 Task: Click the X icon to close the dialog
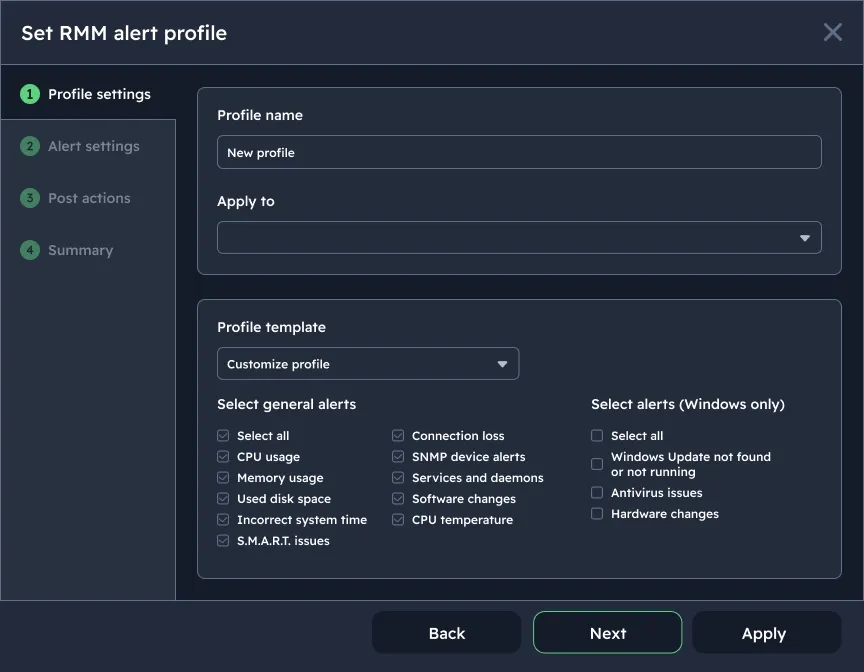832,32
